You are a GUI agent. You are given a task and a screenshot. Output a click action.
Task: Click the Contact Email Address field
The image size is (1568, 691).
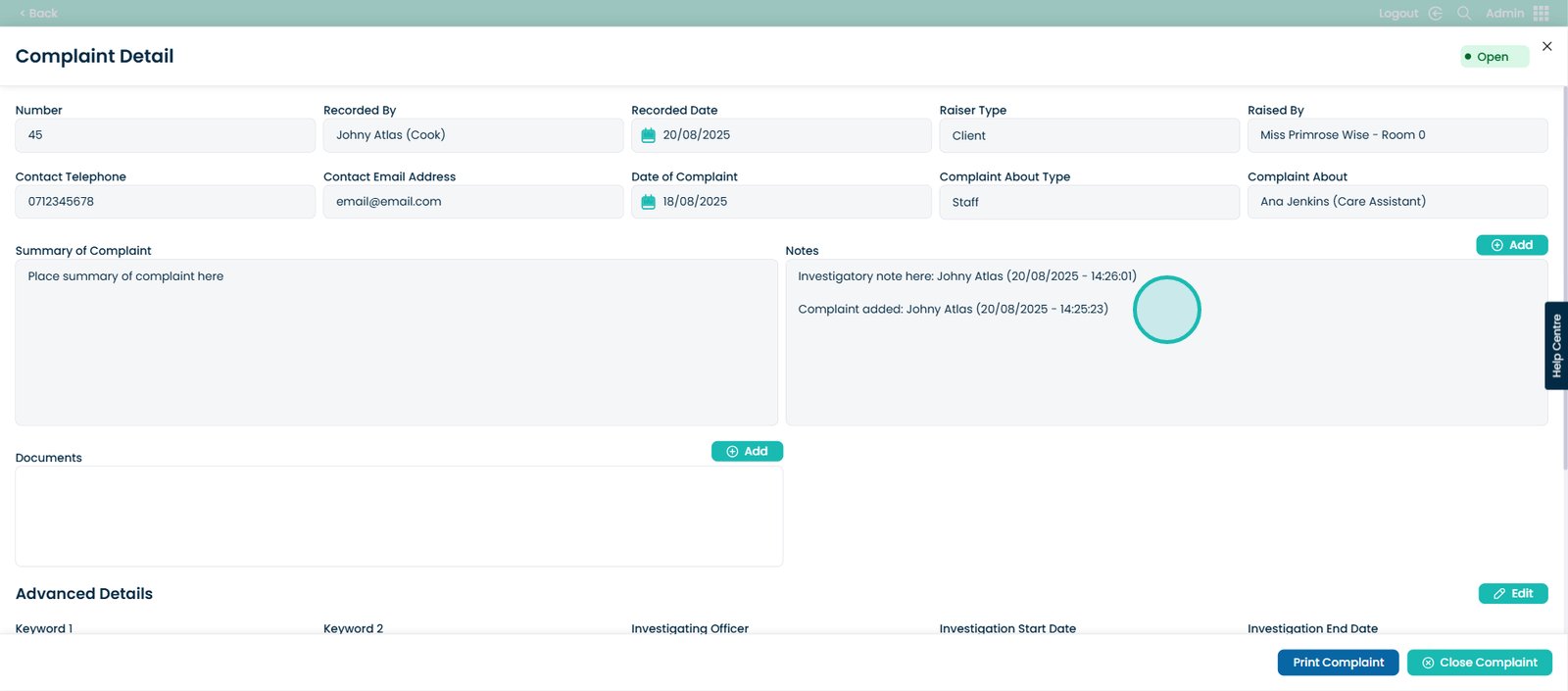(x=472, y=202)
